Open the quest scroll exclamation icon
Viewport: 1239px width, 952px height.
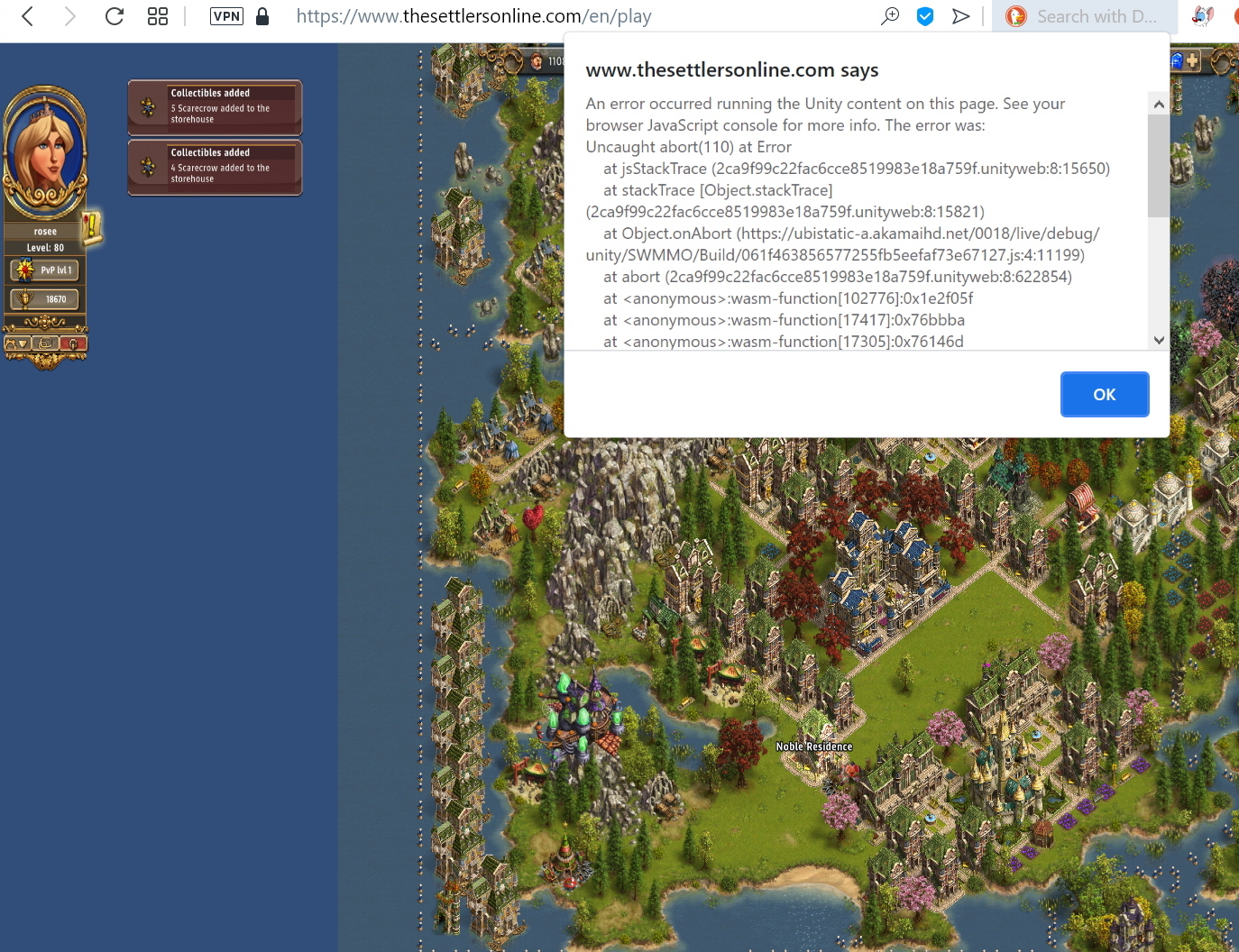click(x=91, y=227)
